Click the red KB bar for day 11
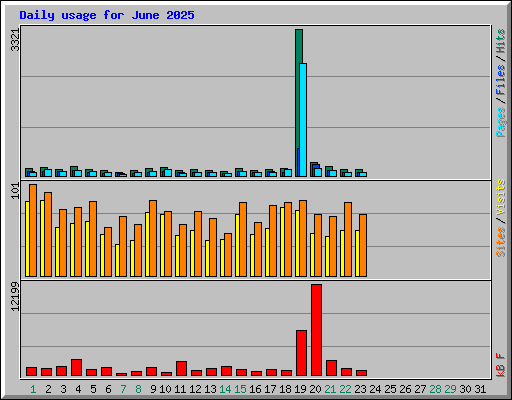The height and width of the screenshot is (400, 512). [181, 368]
